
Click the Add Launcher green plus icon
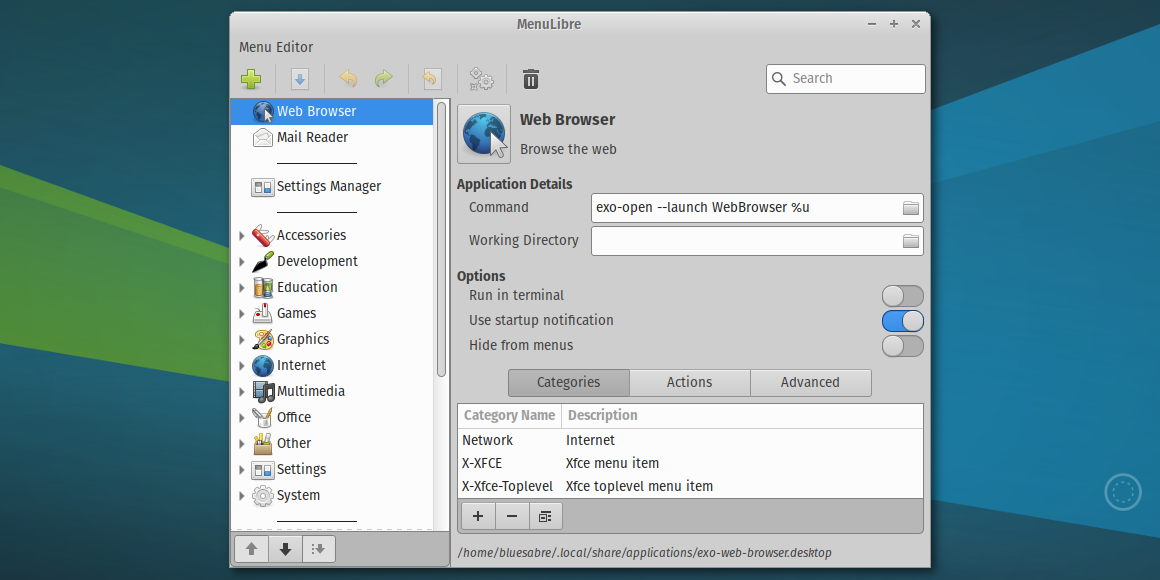(251, 78)
